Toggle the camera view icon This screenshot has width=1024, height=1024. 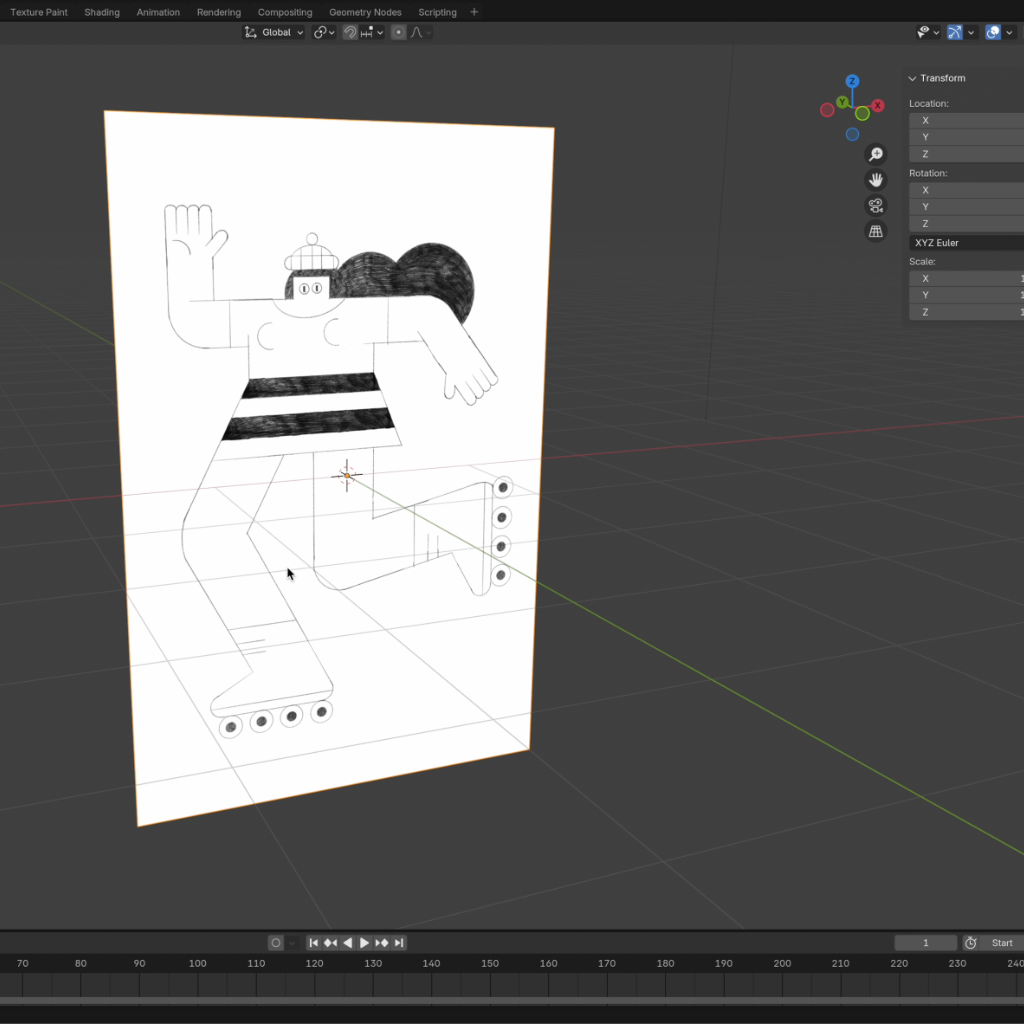(x=876, y=206)
